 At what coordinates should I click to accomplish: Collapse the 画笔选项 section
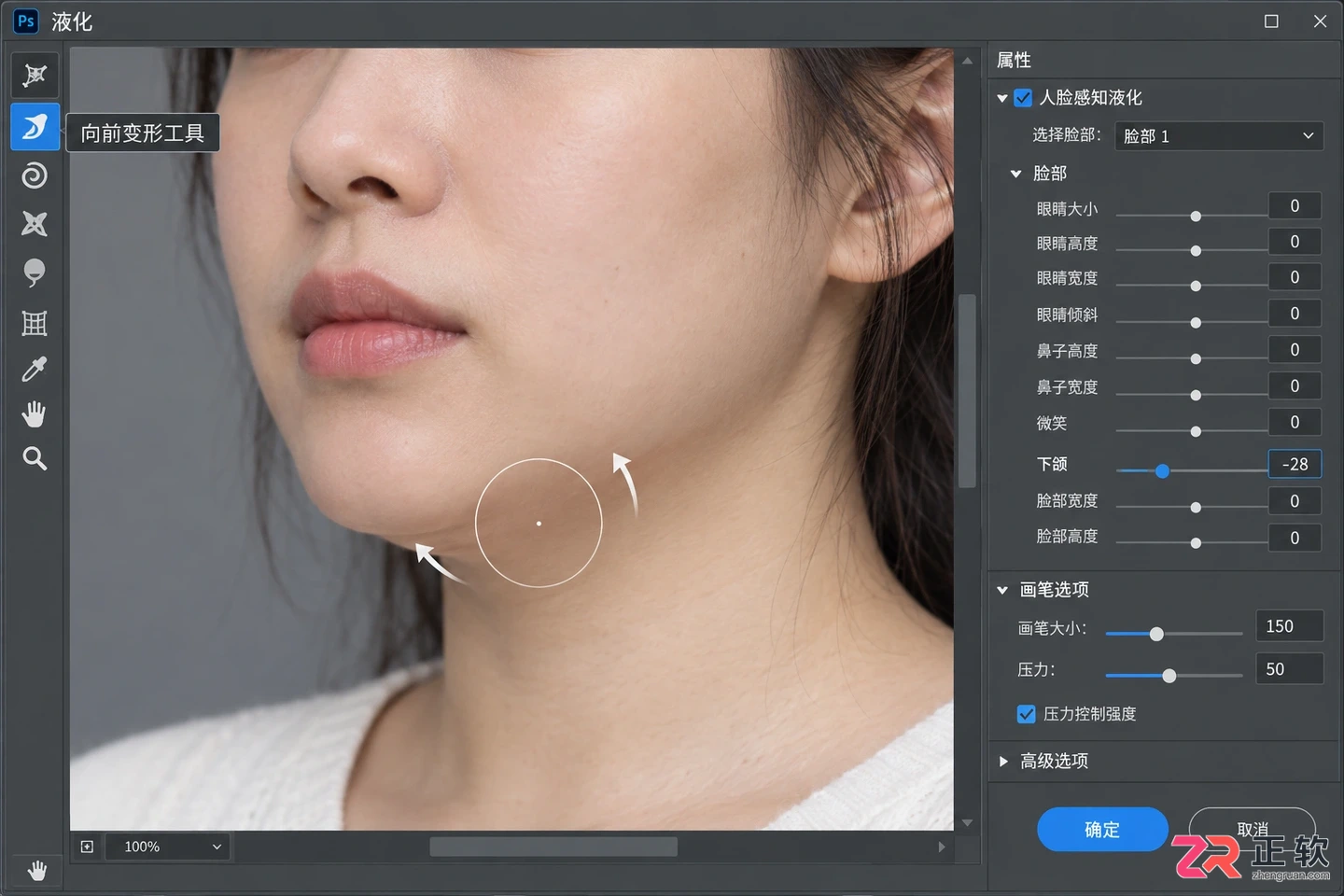pyautogui.click(x=1002, y=590)
